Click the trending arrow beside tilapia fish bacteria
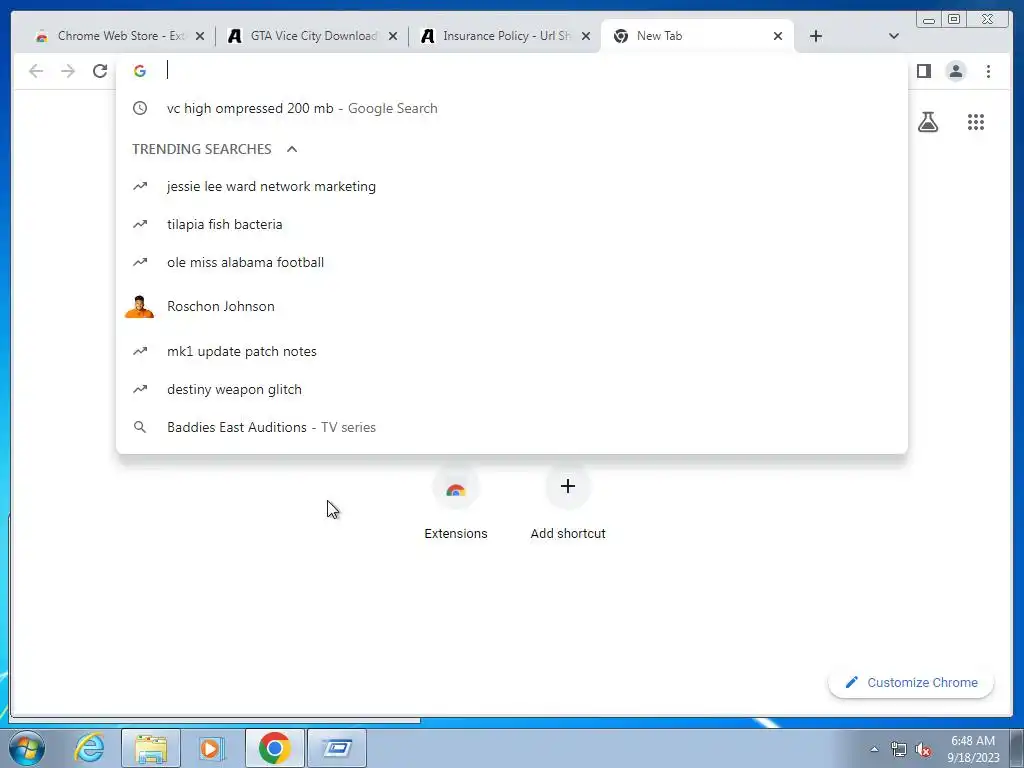The width and height of the screenshot is (1024, 768). (140, 225)
